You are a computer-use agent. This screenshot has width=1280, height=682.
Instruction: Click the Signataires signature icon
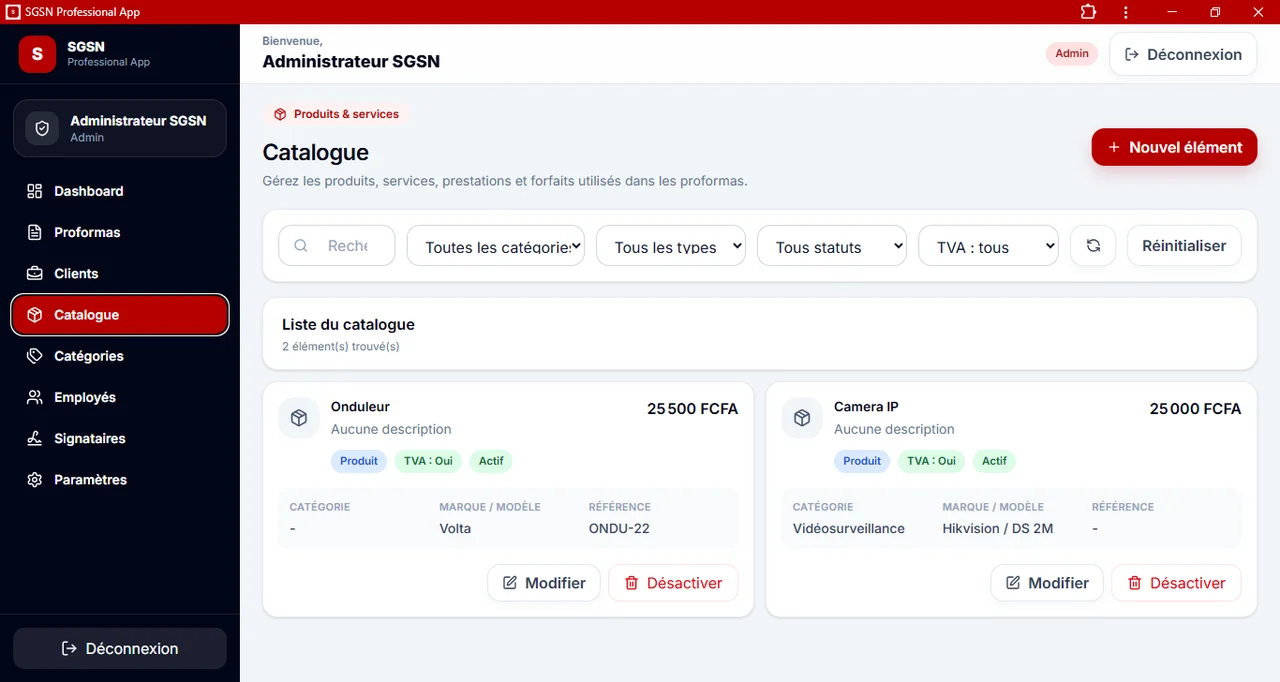pos(35,438)
